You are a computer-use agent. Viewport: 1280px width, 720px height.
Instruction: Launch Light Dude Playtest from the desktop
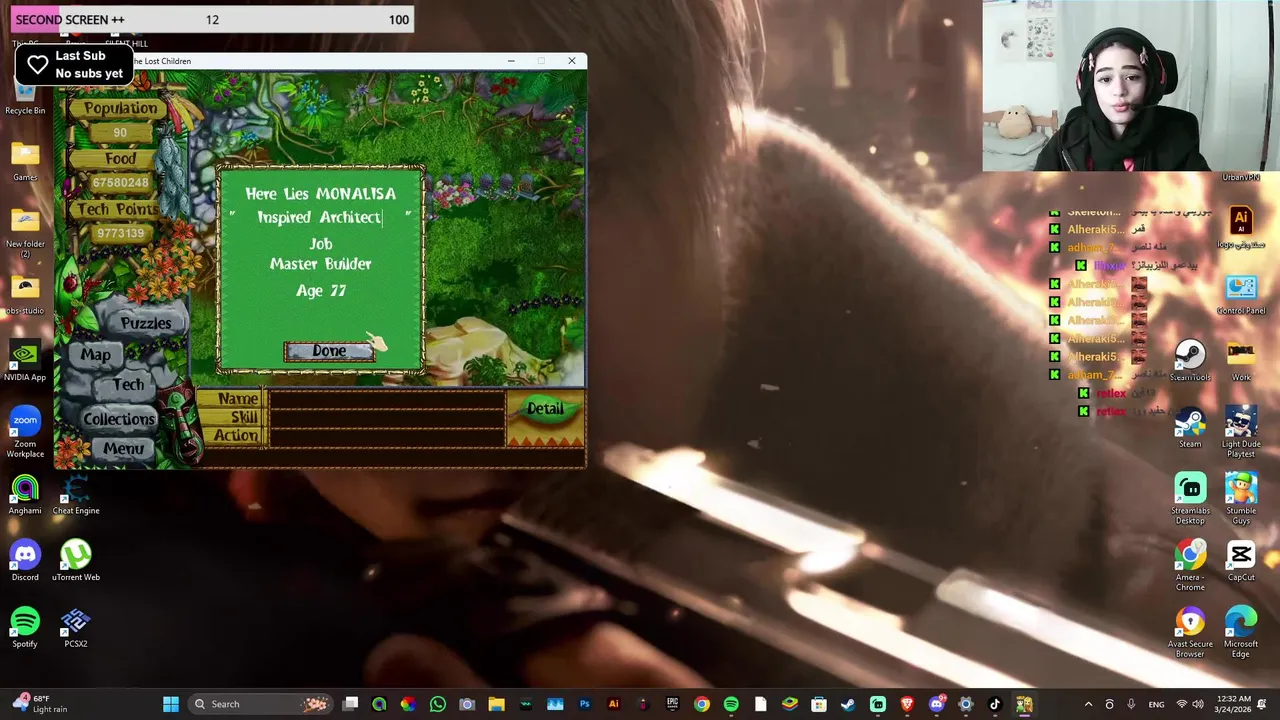[x=1241, y=433]
